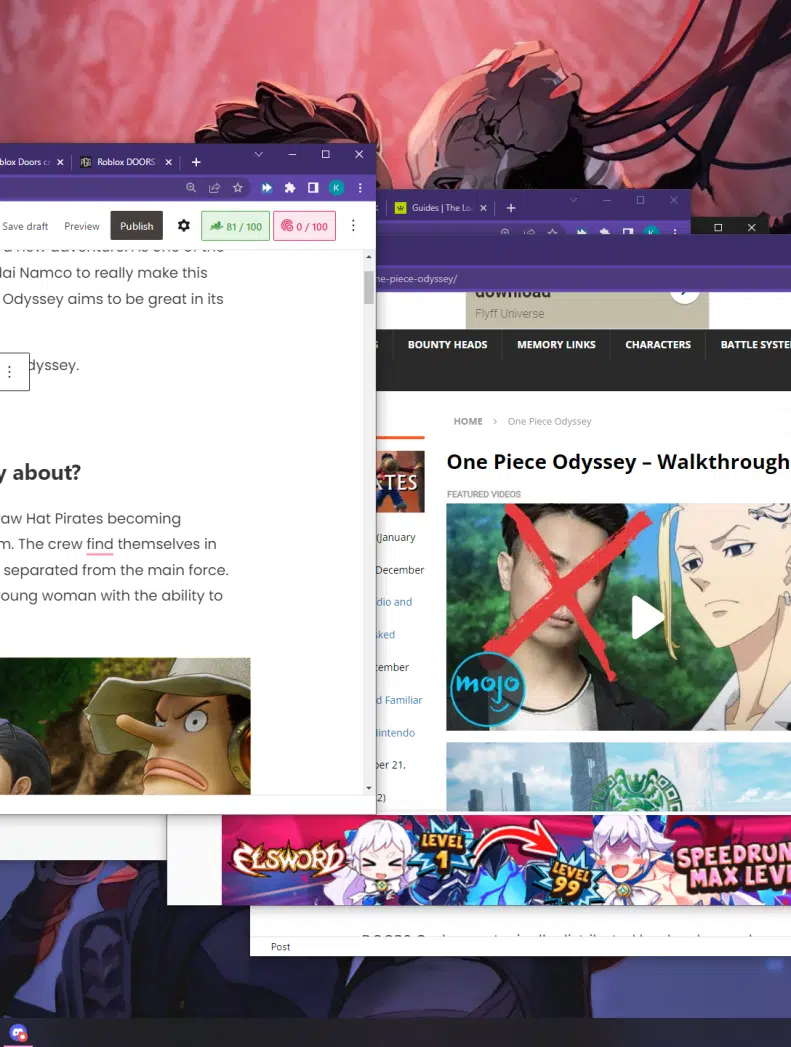Open the sidebar pirates thumbnail image
This screenshot has height=1047, width=791.
pos(401,481)
